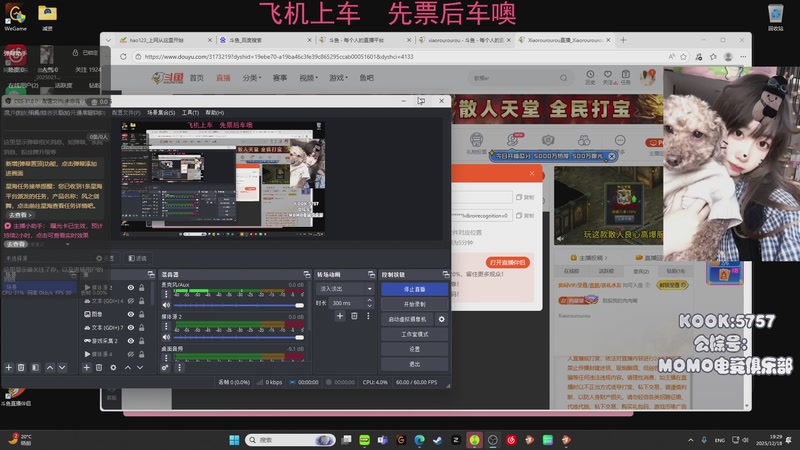800x450 pixels.
Task: Open options menu for 媒体源 2 mixer channel
Action: click(166, 326)
